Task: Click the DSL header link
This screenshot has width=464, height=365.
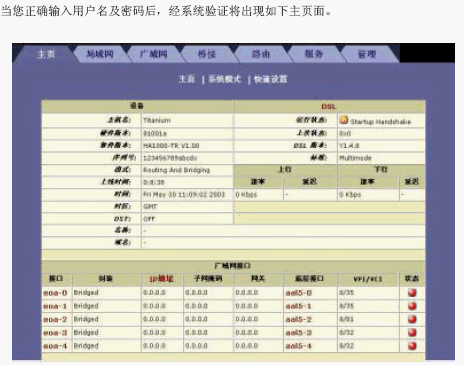Action: (x=329, y=107)
